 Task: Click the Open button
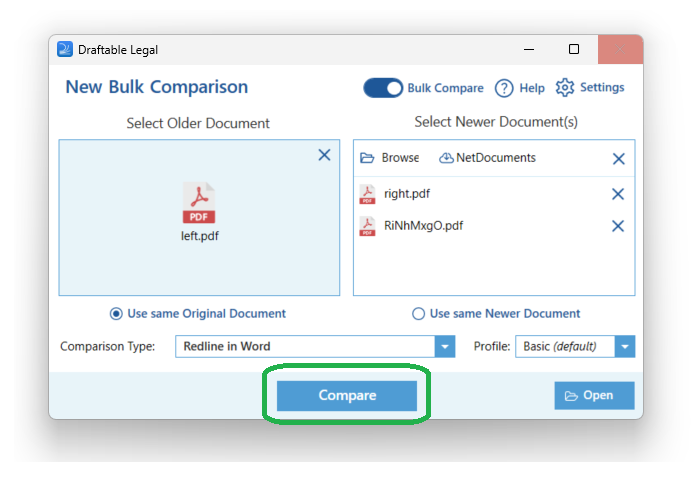[594, 395]
